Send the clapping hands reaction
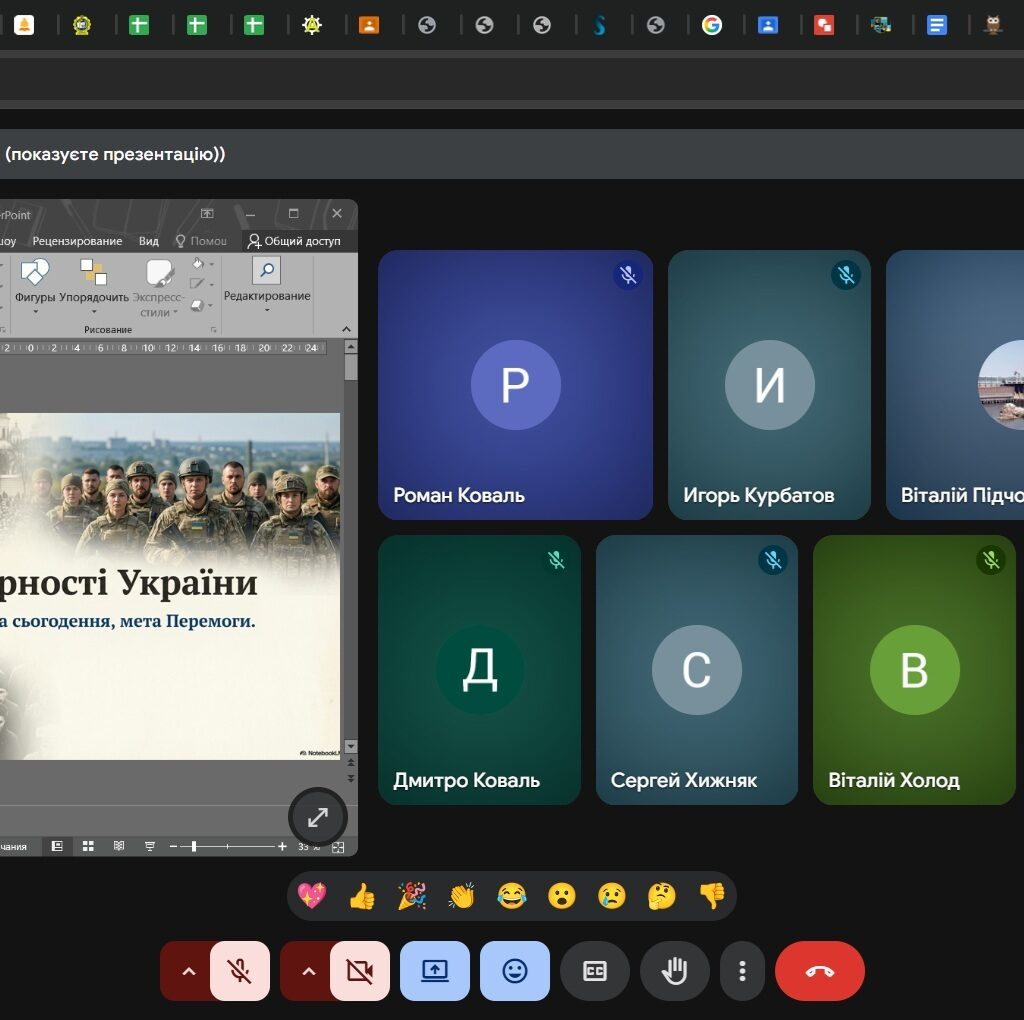1024x1020 pixels. coord(462,896)
